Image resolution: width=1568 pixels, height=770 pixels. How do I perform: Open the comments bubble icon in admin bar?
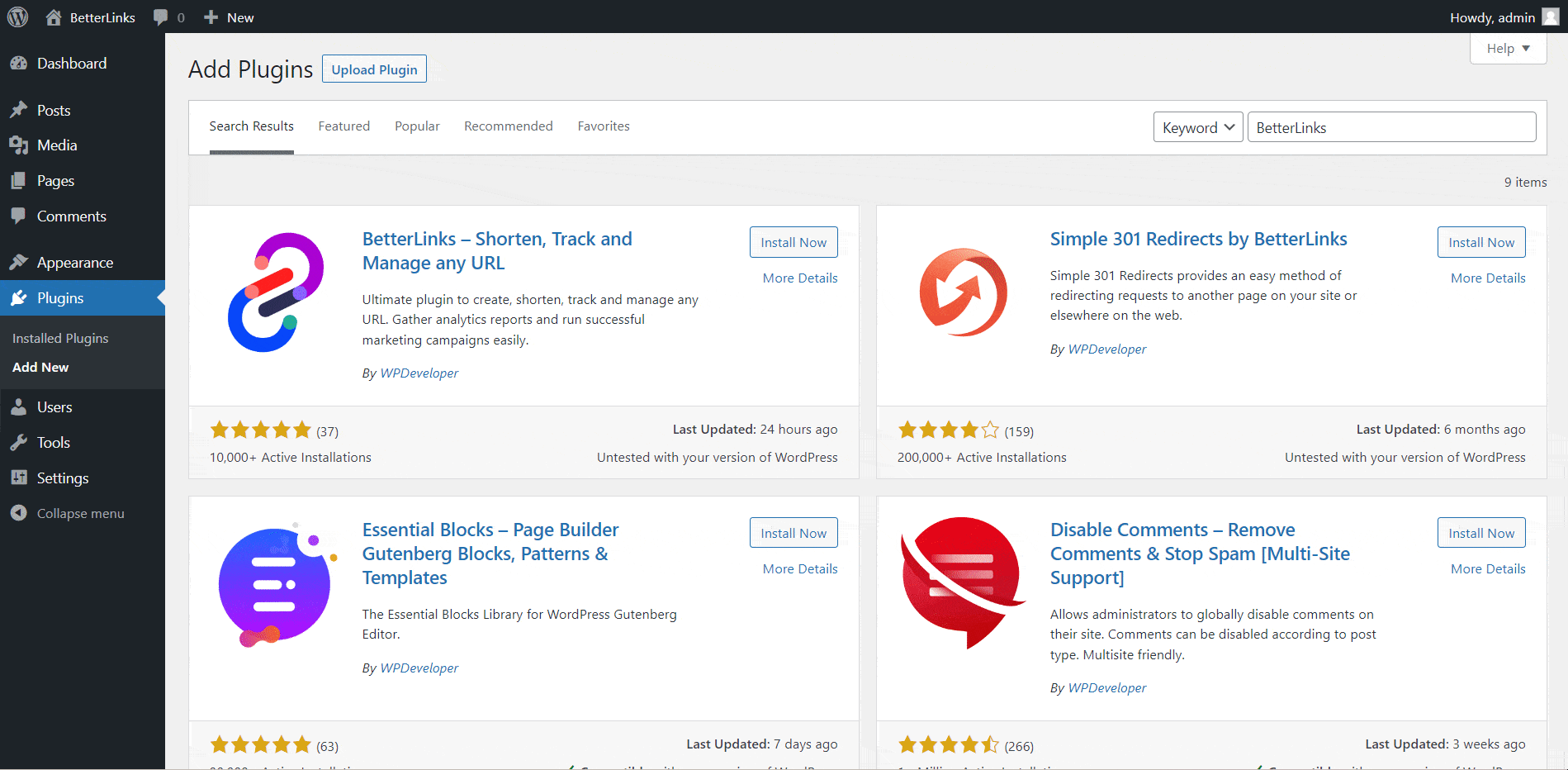161,17
